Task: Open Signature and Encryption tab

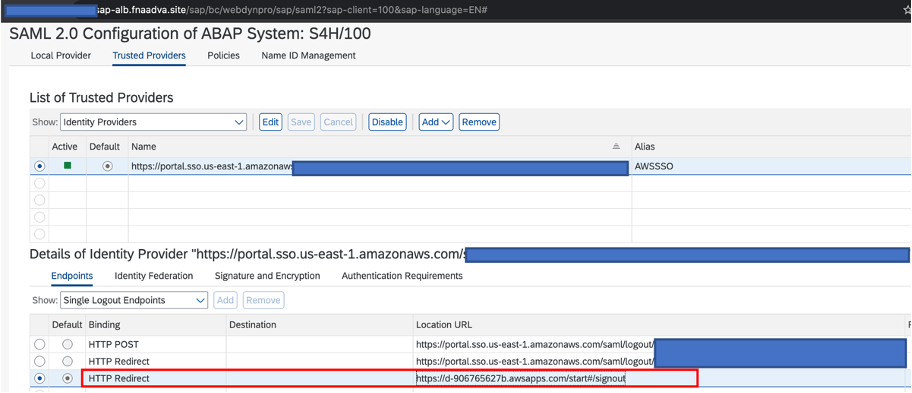Action: coord(268,276)
